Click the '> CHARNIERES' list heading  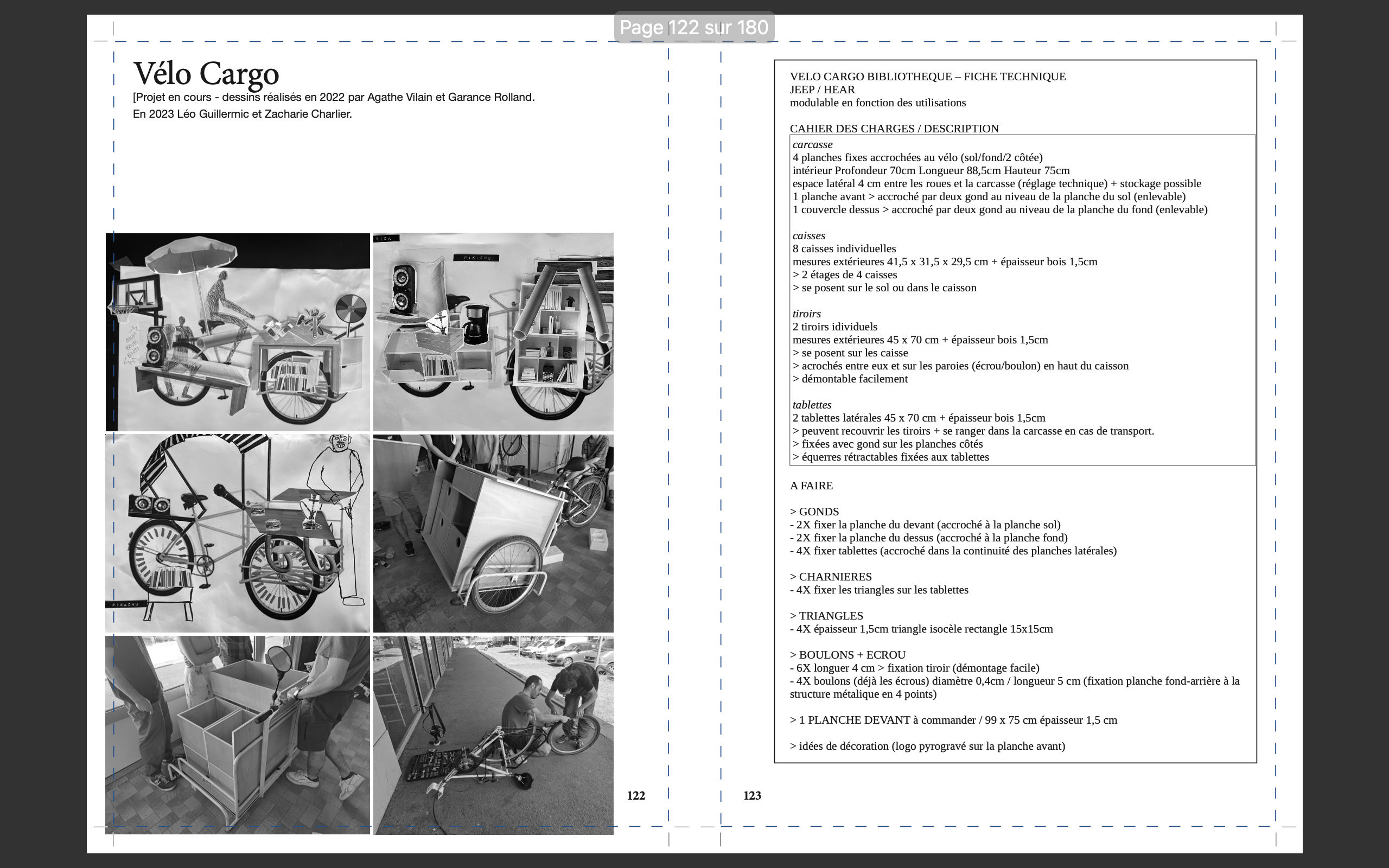point(831,576)
